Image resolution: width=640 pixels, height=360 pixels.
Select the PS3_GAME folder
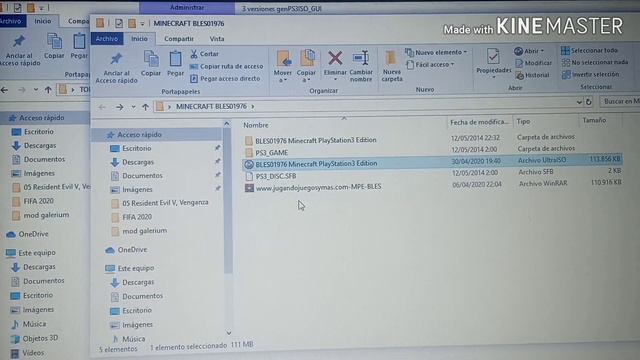(267, 152)
